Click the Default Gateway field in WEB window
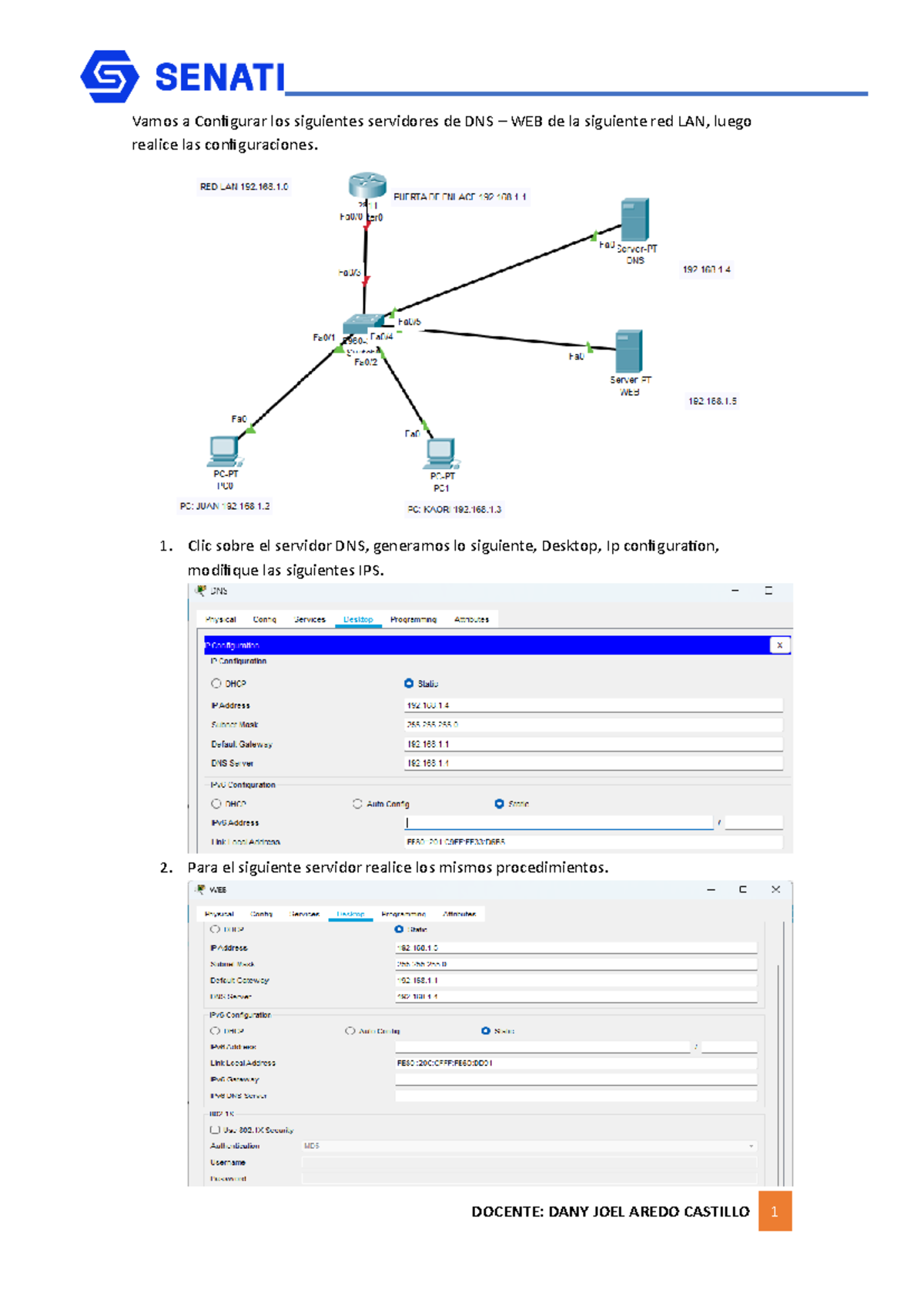Image resolution: width=924 pixels, height=1306 pixels. (x=576, y=980)
